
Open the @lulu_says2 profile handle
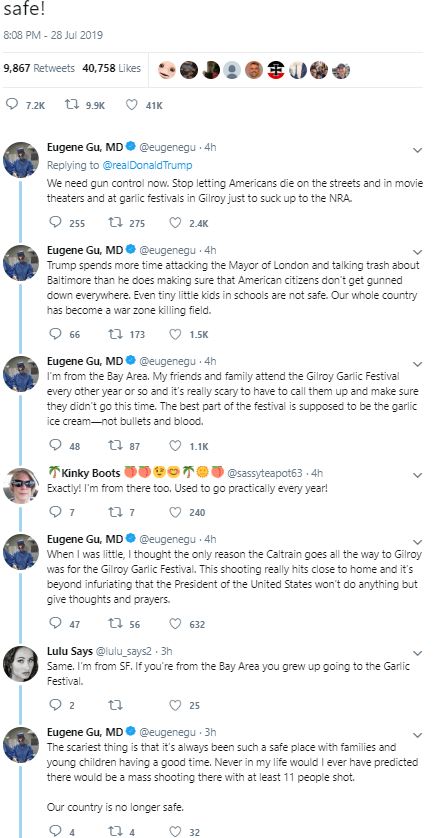pos(126,651)
